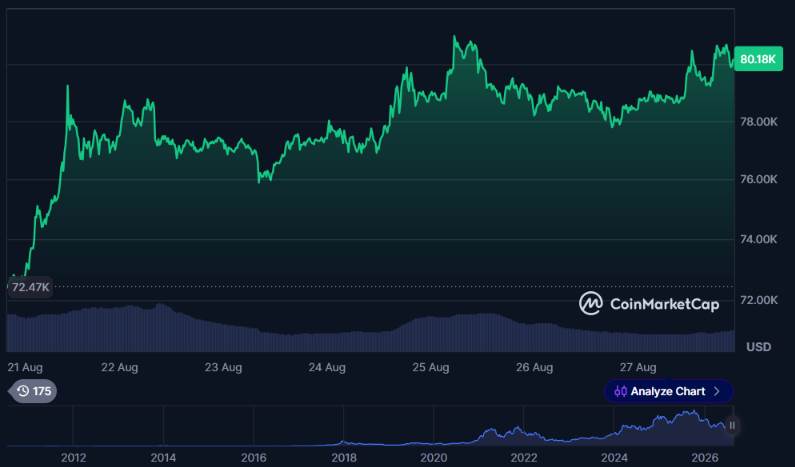The height and width of the screenshot is (467, 795).
Task: Click the 21 Aug date label
Action: 25,367
